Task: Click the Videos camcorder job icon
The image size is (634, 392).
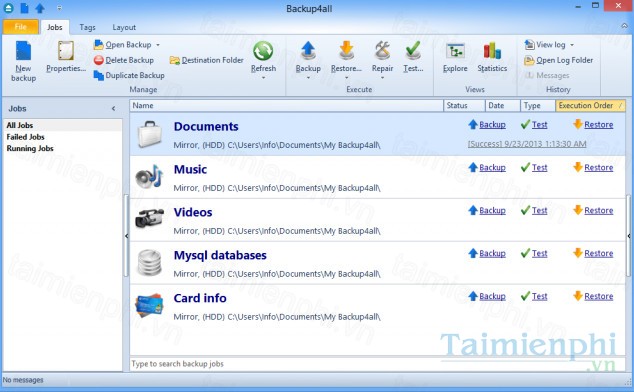Action: pyautogui.click(x=150, y=218)
